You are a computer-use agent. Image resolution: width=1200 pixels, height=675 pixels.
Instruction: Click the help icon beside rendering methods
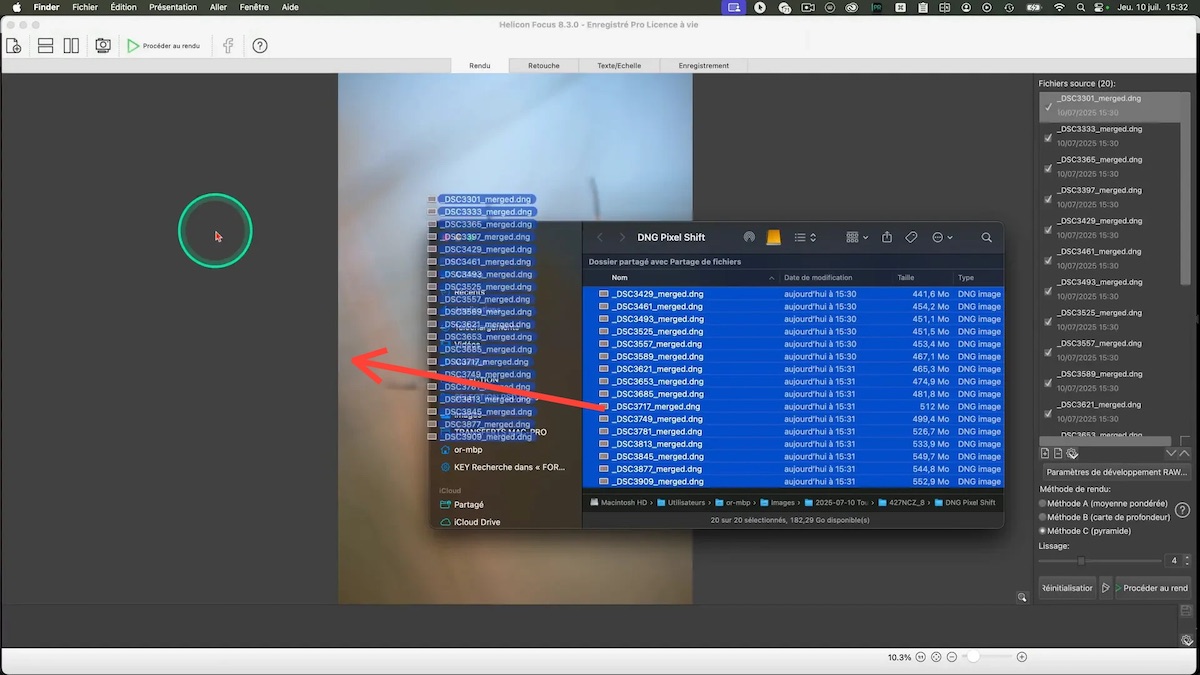(1182, 510)
